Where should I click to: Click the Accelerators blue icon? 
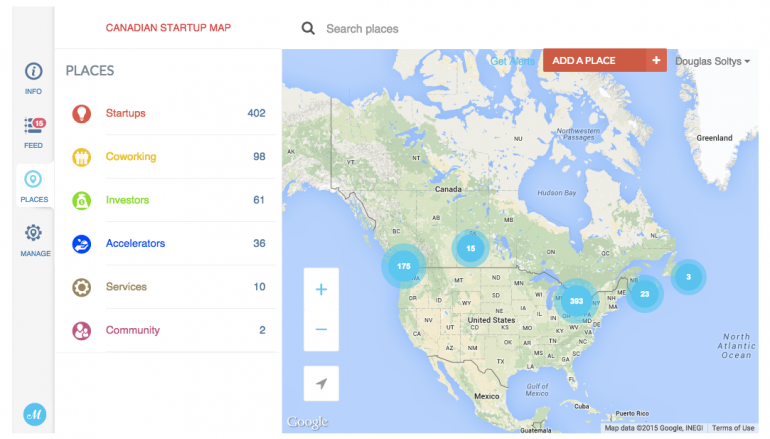pos(82,244)
